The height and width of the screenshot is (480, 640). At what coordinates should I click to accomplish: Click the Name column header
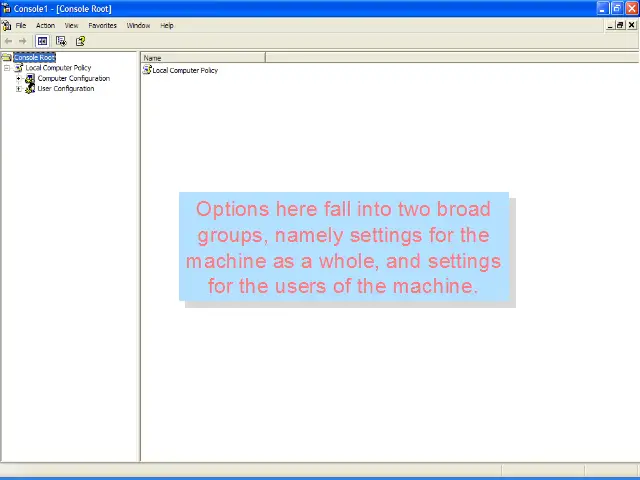(x=203, y=58)
